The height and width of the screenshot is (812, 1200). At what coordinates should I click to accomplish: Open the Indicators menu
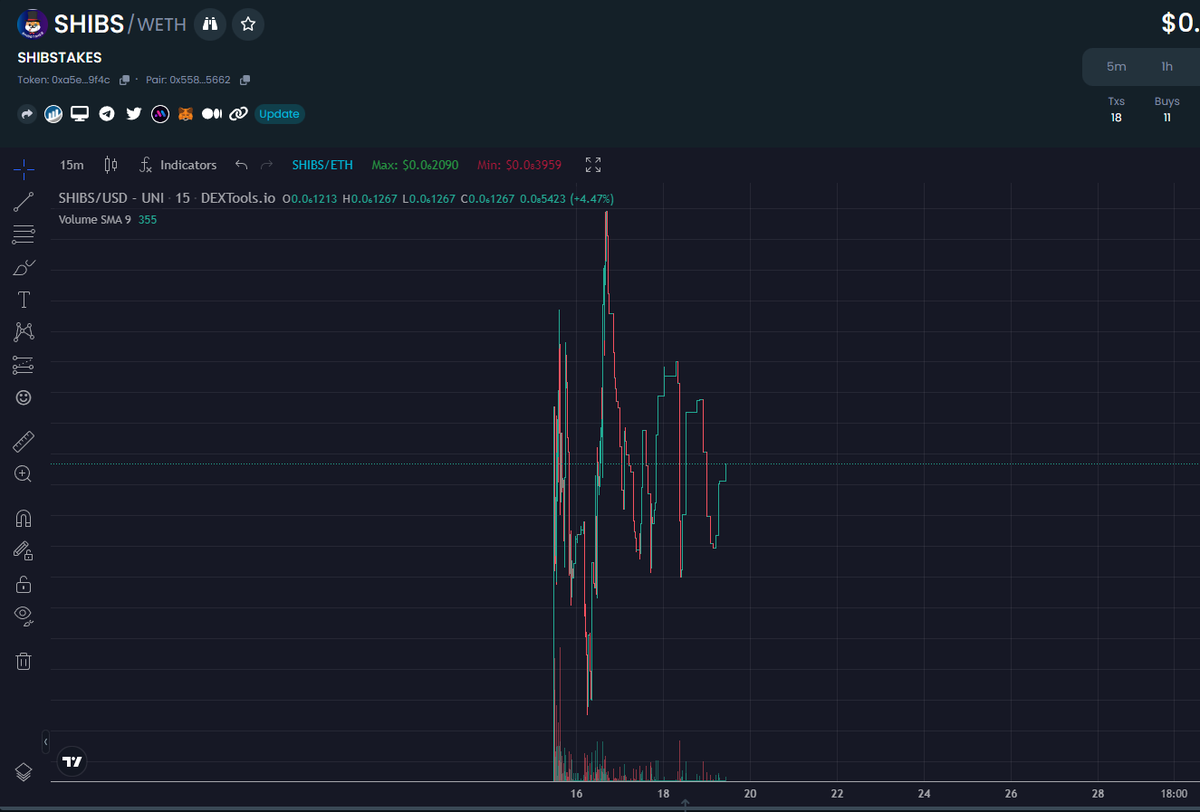[x=178, y=165]
